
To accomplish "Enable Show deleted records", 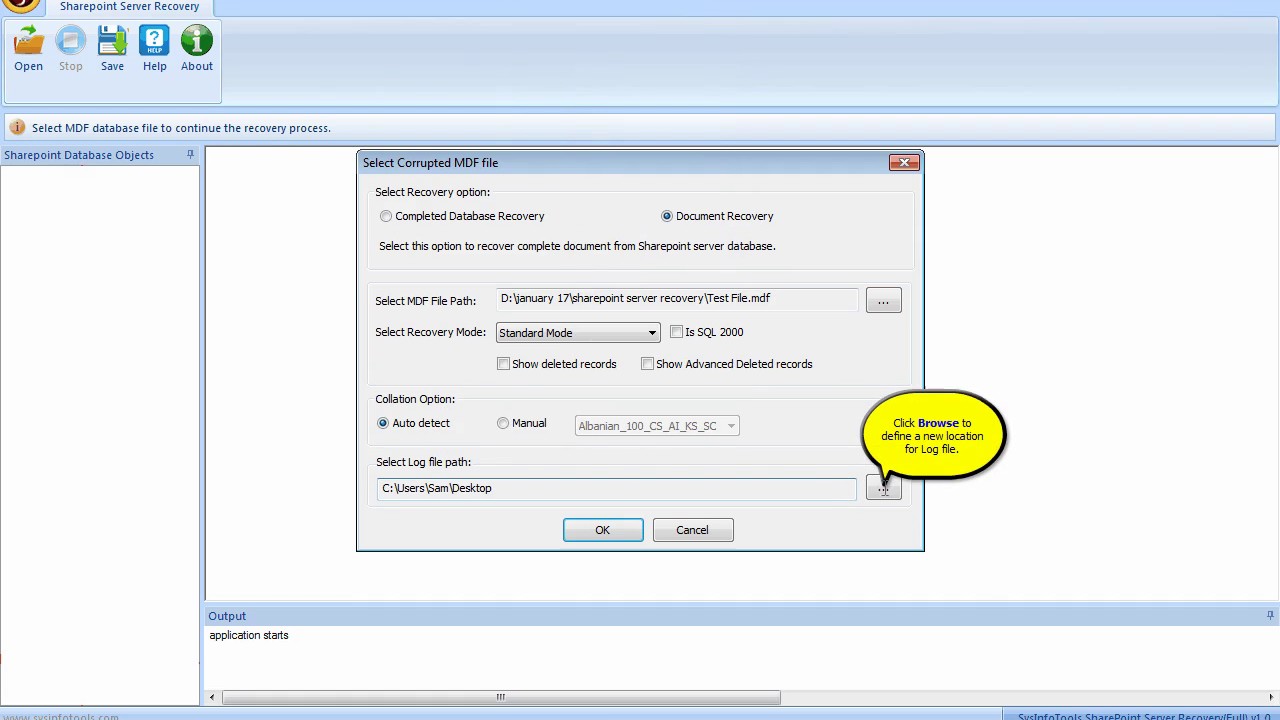I will (504, 364).
